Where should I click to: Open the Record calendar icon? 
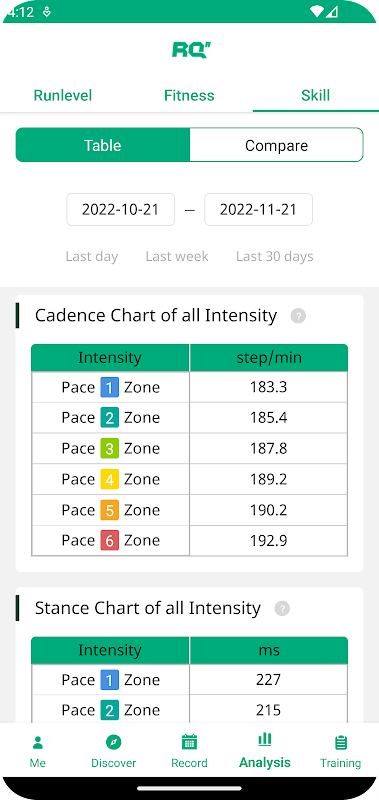click(x=189, y=742)
